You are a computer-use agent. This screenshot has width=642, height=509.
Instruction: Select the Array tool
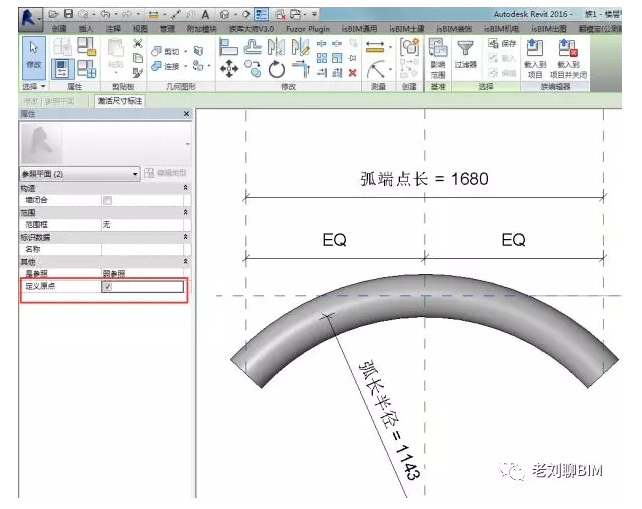tap(322, 58)
